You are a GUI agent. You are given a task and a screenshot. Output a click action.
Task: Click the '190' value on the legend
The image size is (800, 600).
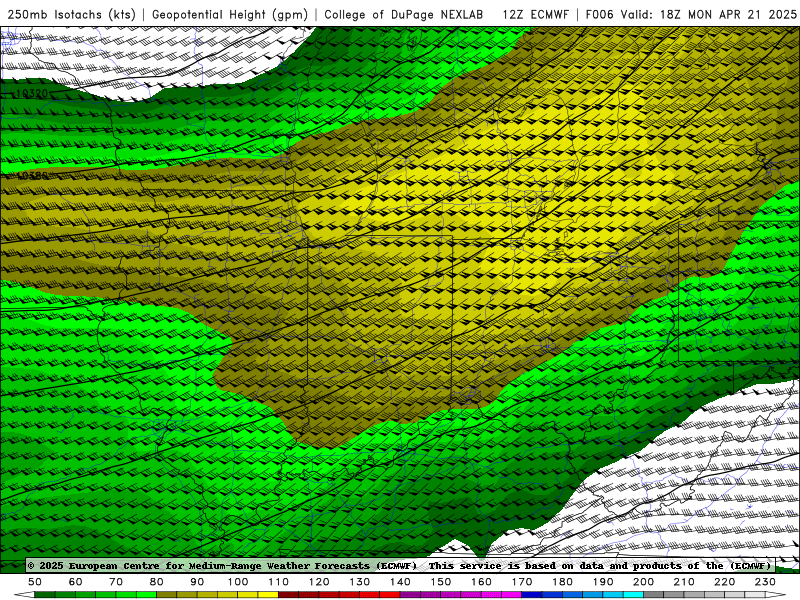click(603, 582)
